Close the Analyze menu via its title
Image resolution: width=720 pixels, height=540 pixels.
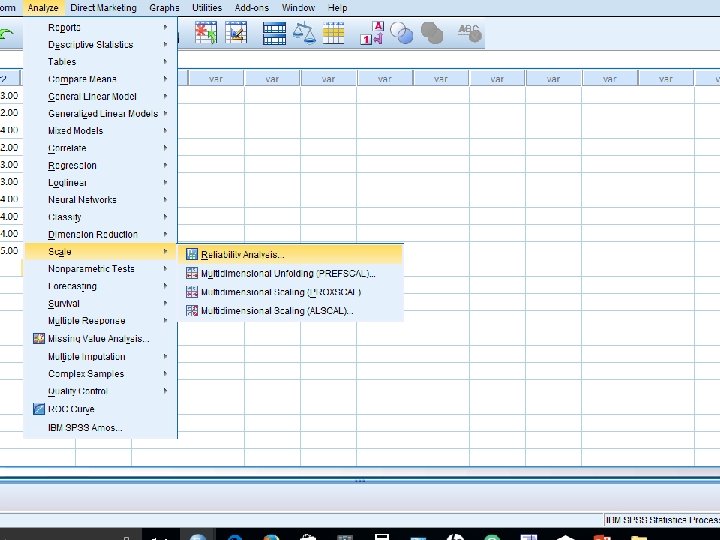[43, 8]
